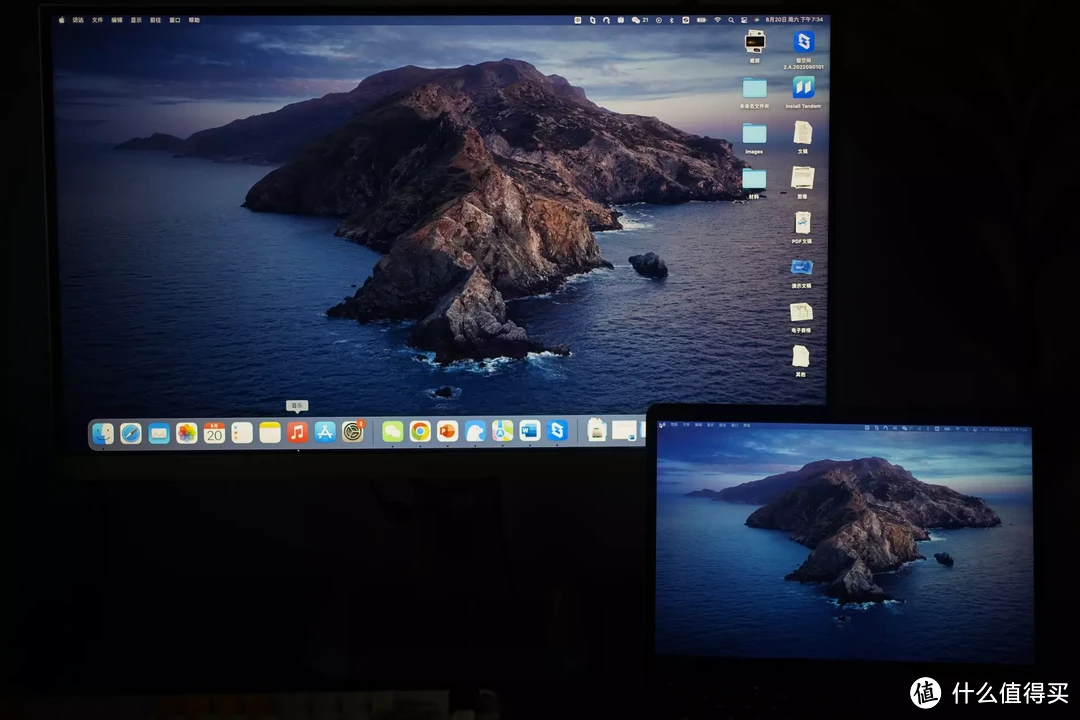Open the 编辑 menu
Viewport: 1080px width, 720px height.
117,20
